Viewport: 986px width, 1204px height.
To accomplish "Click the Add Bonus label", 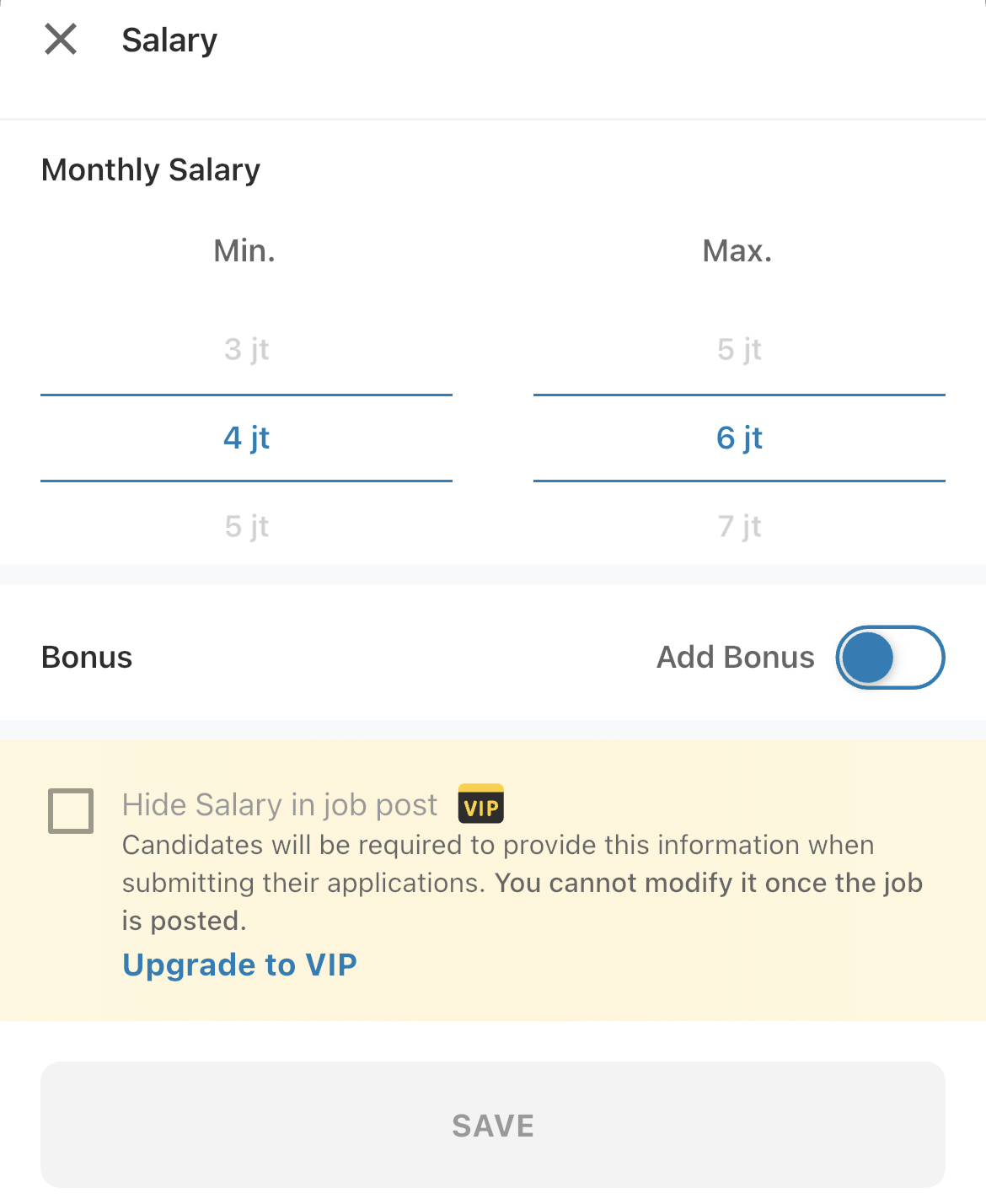I will [736, 657].
